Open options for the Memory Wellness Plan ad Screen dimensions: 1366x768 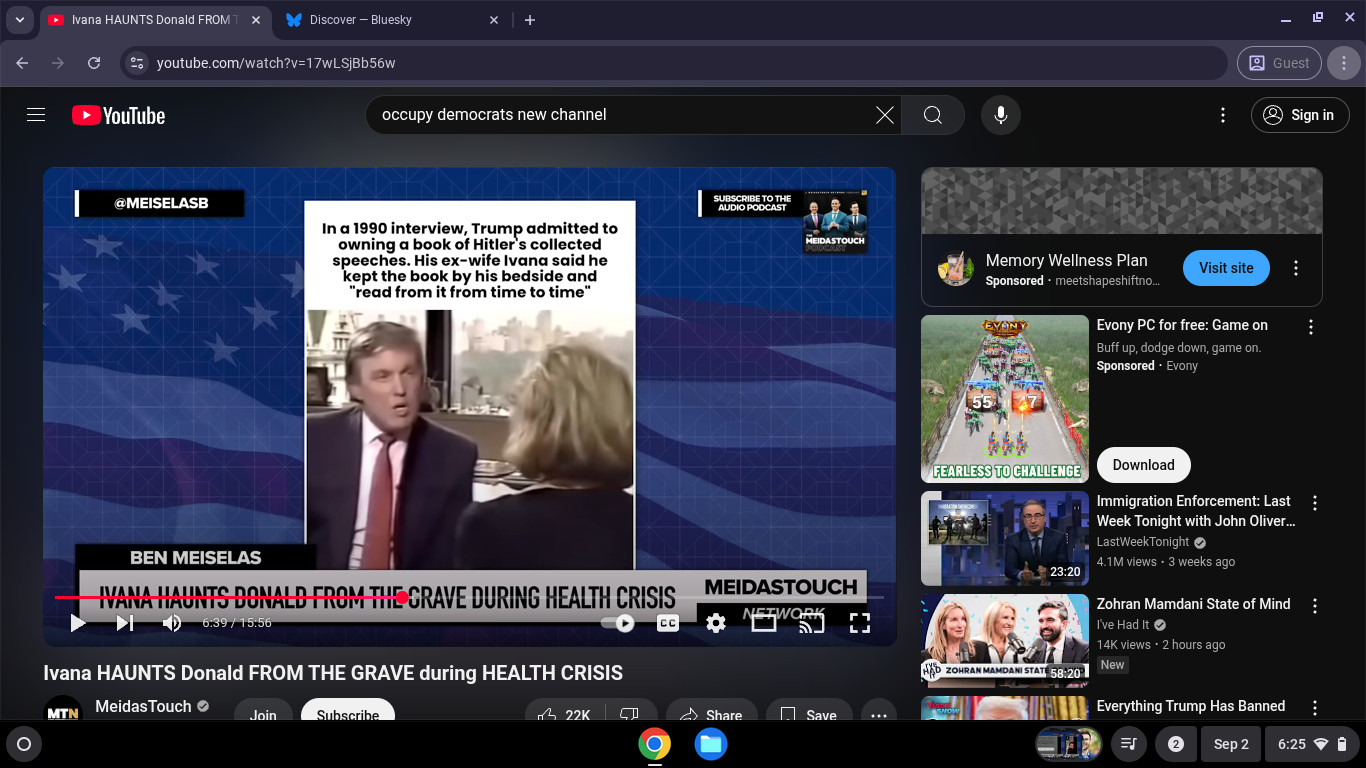coord(1296,268)
